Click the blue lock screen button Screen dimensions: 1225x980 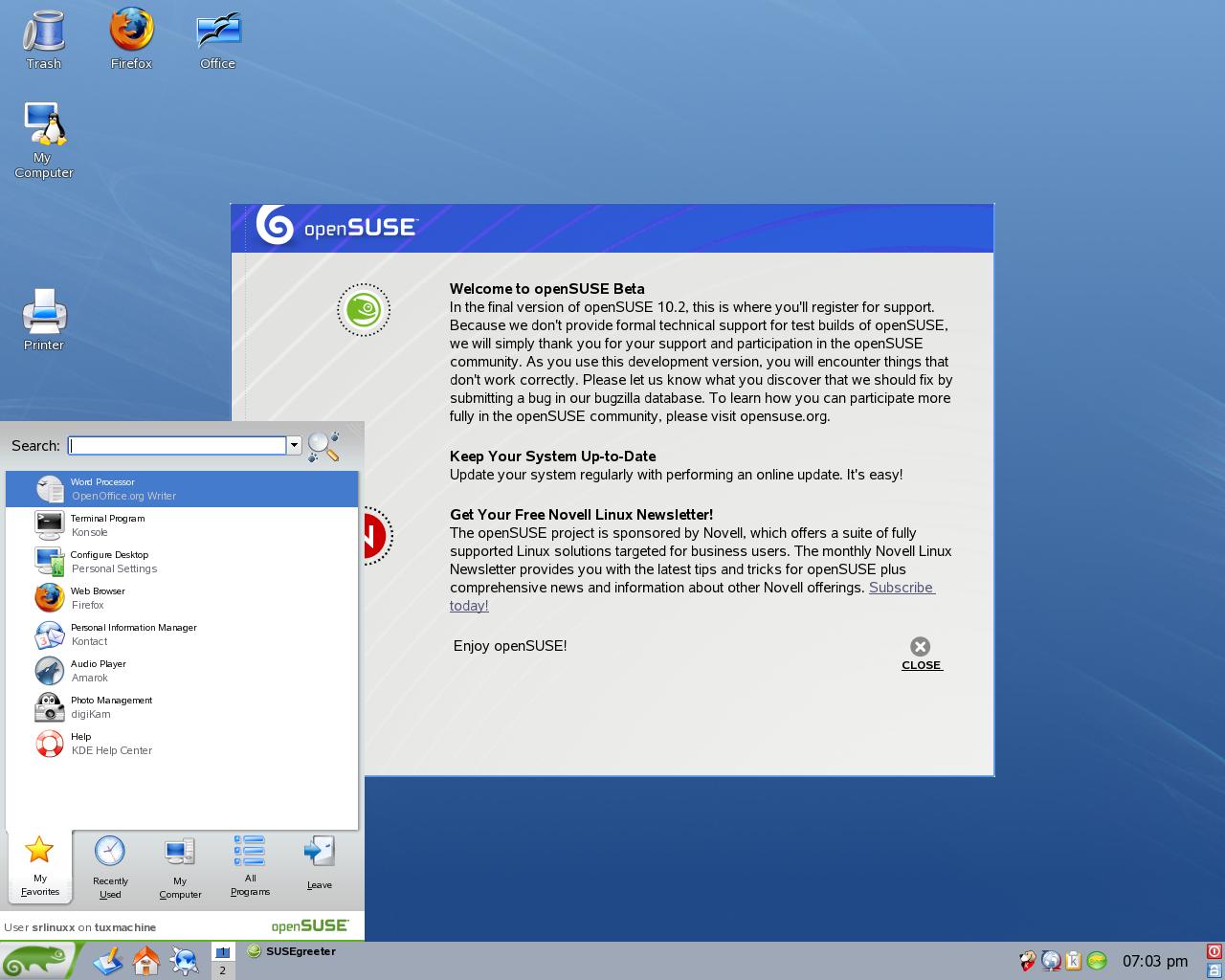(1214, 970)
